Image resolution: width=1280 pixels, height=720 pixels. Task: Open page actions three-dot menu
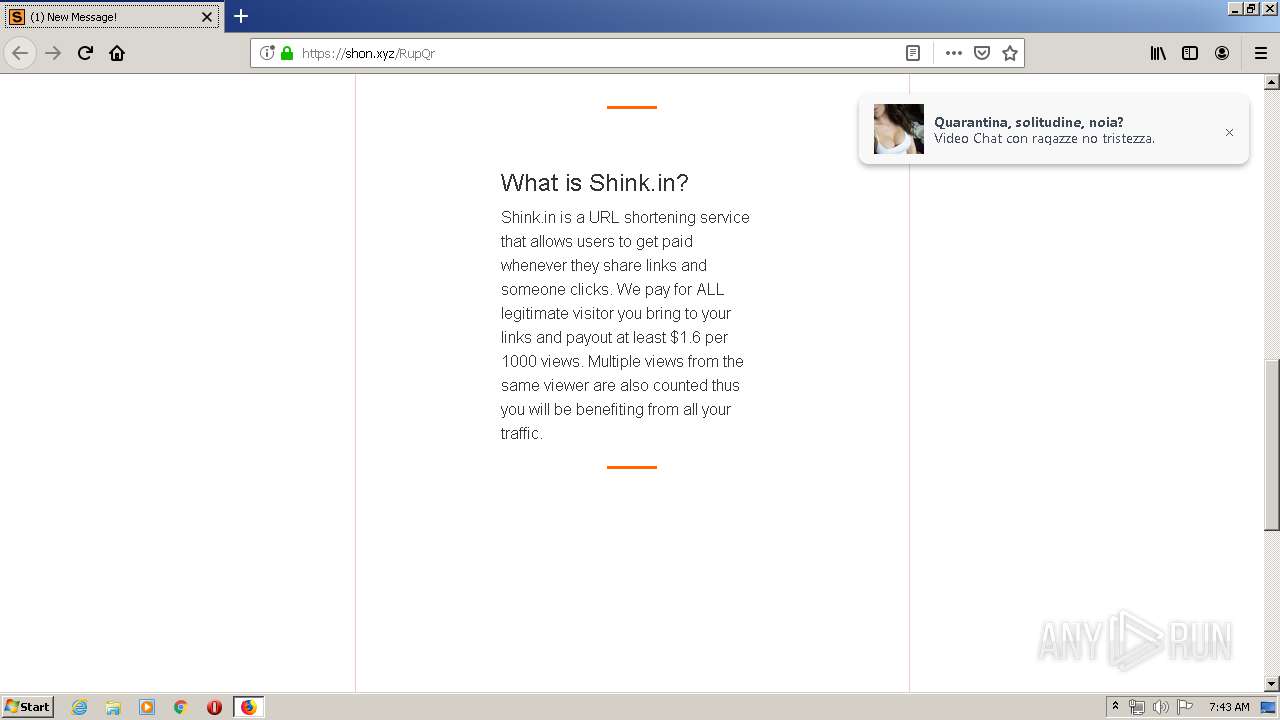tap(954, 53)
